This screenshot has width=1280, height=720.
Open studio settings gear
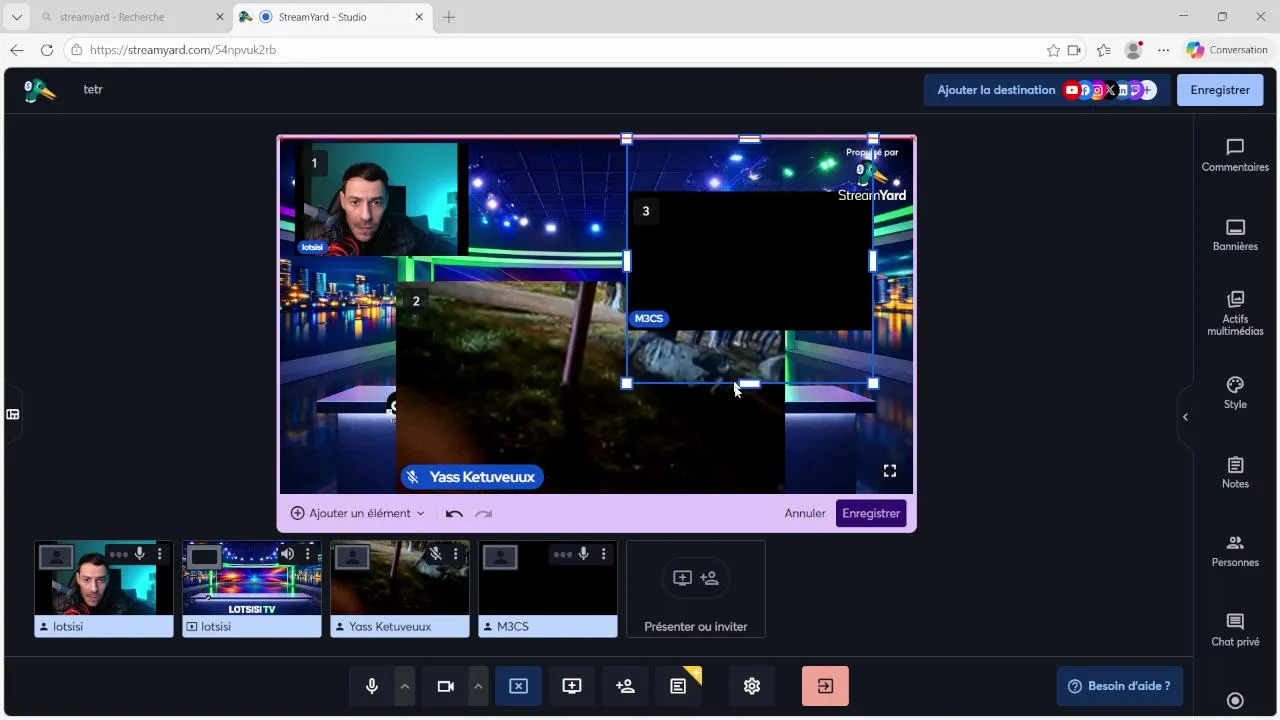752,686
